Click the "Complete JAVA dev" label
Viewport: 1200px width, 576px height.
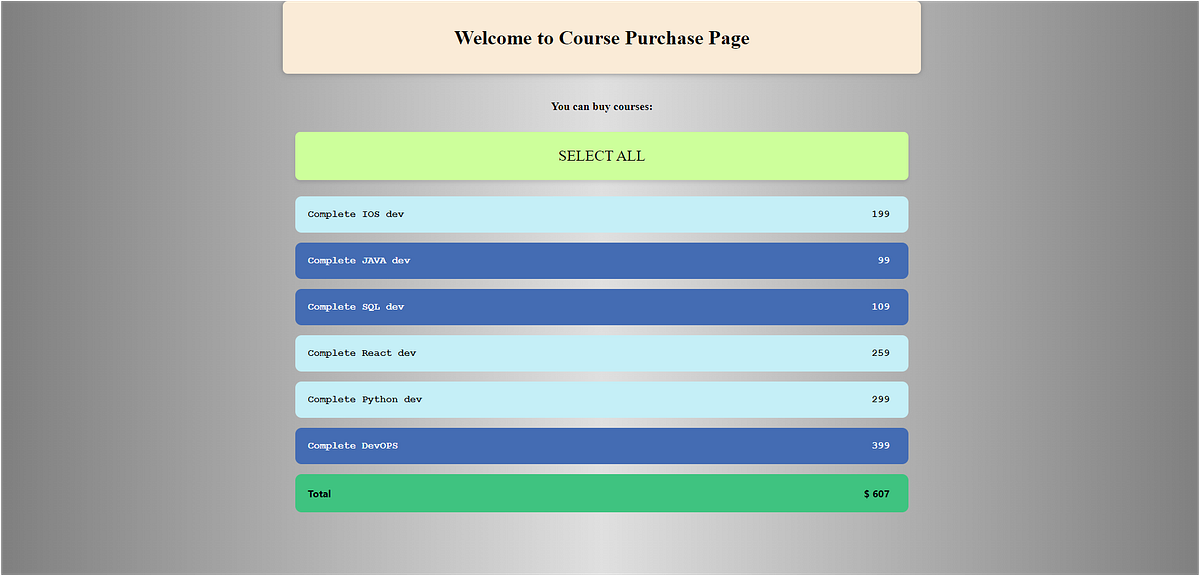pyautogui.click(x=359, y=260)
